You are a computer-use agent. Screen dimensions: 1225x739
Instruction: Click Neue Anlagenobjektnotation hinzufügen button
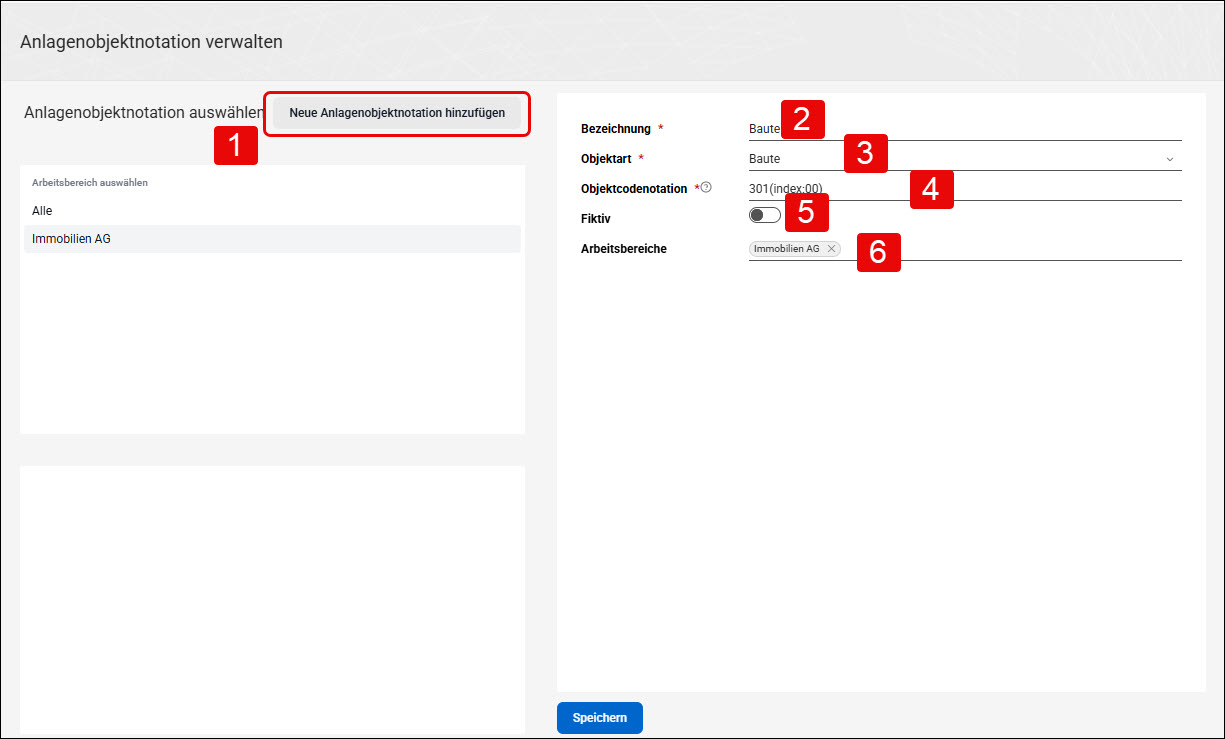[397, 113]
